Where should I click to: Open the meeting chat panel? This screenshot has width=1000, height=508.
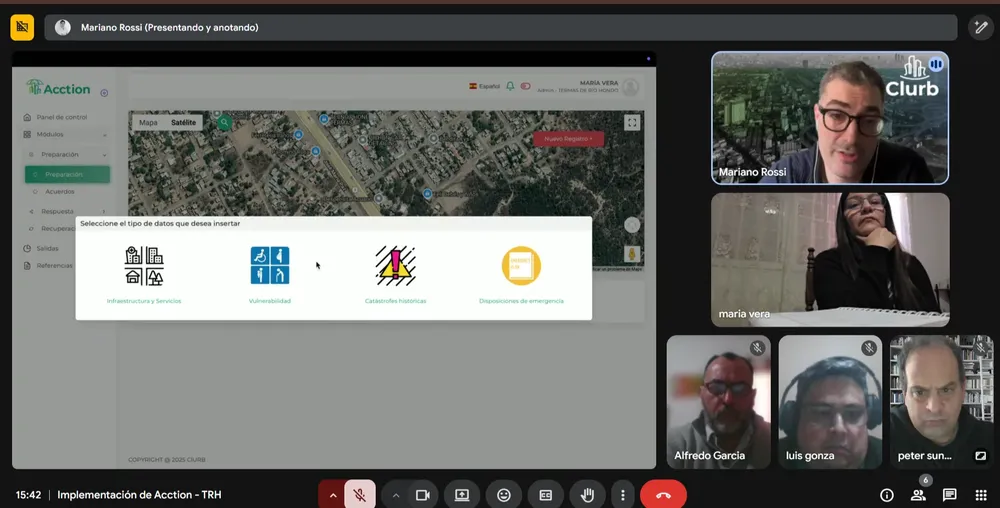point(950,495)
